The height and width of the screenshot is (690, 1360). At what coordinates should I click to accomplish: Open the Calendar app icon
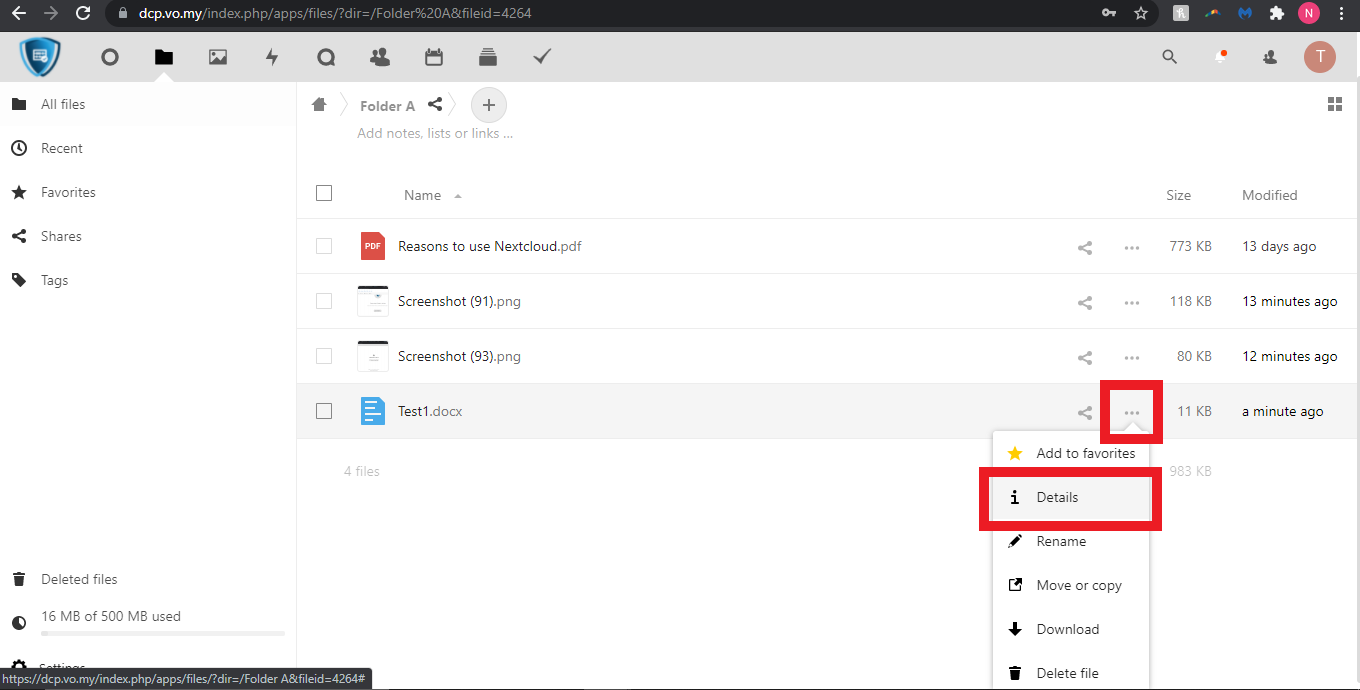tap(434, 57)
